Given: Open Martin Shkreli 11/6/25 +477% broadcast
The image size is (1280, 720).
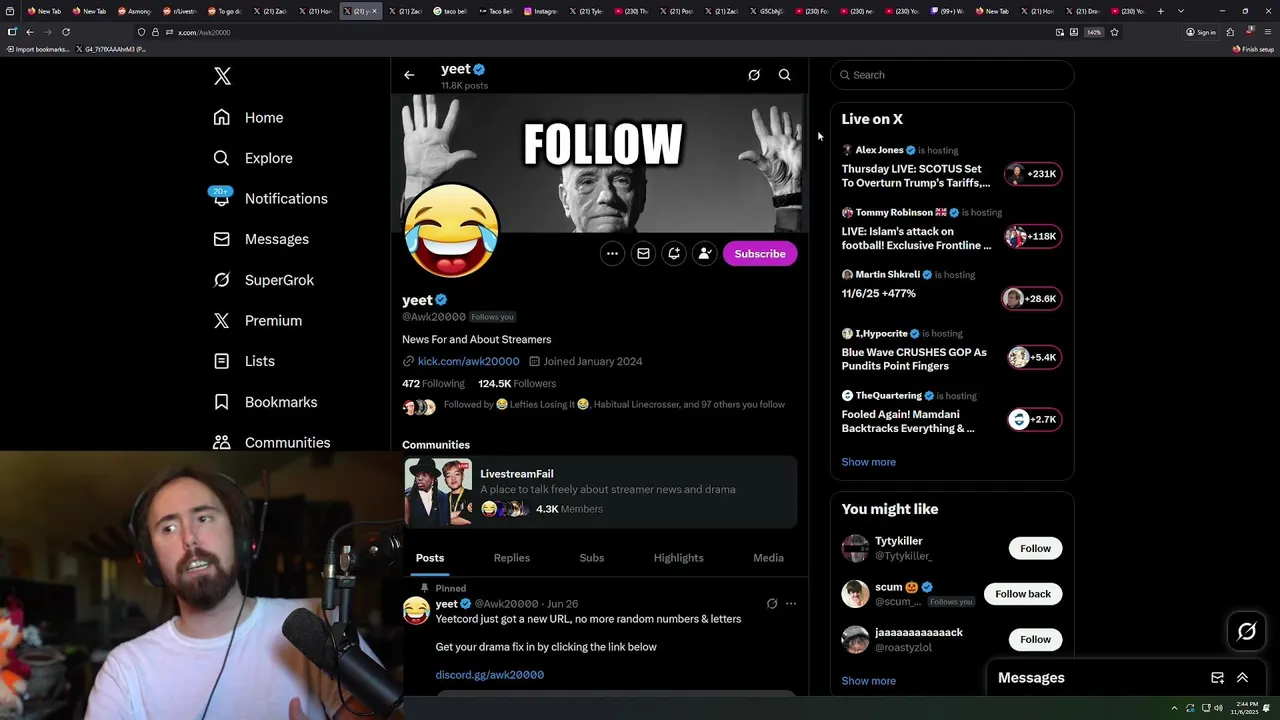Looking at the screenshot, I should (951, 290).
